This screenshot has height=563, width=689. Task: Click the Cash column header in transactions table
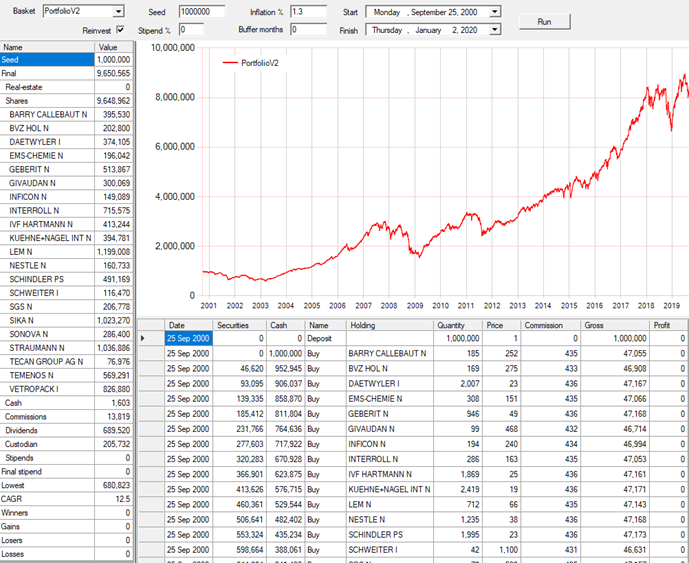285,325
